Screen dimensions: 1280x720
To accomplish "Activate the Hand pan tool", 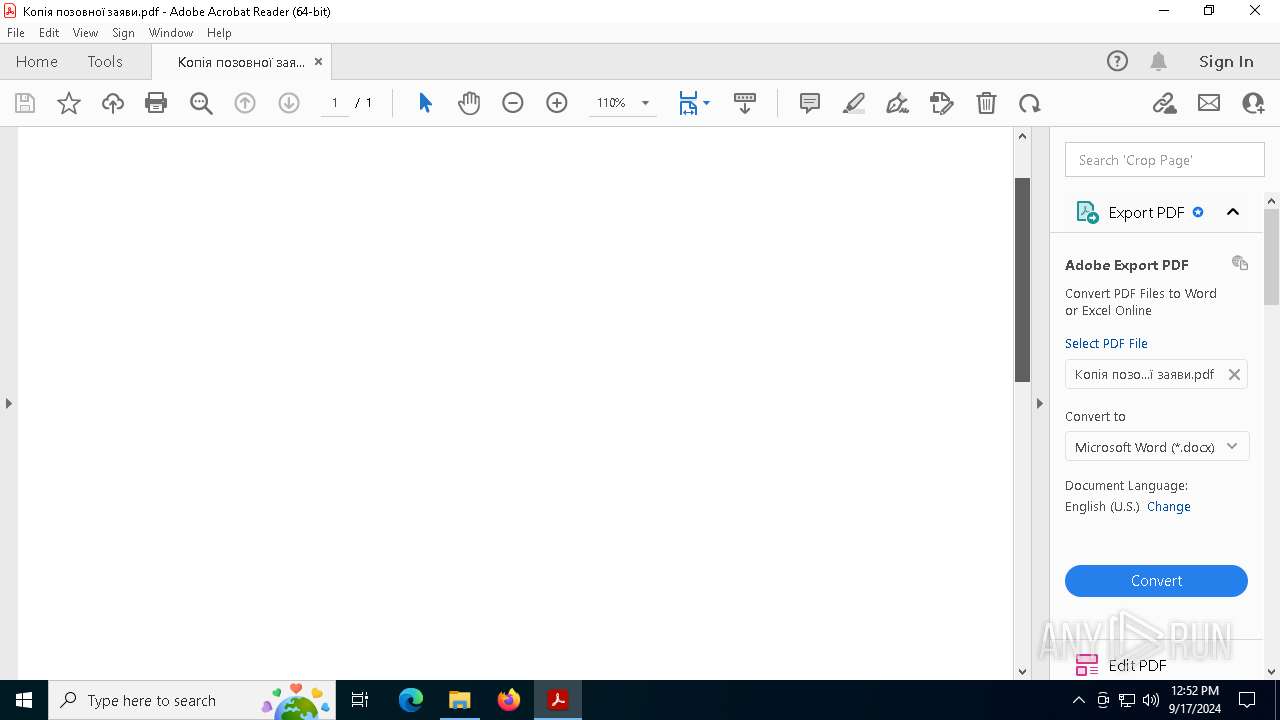I will point(469,103).
